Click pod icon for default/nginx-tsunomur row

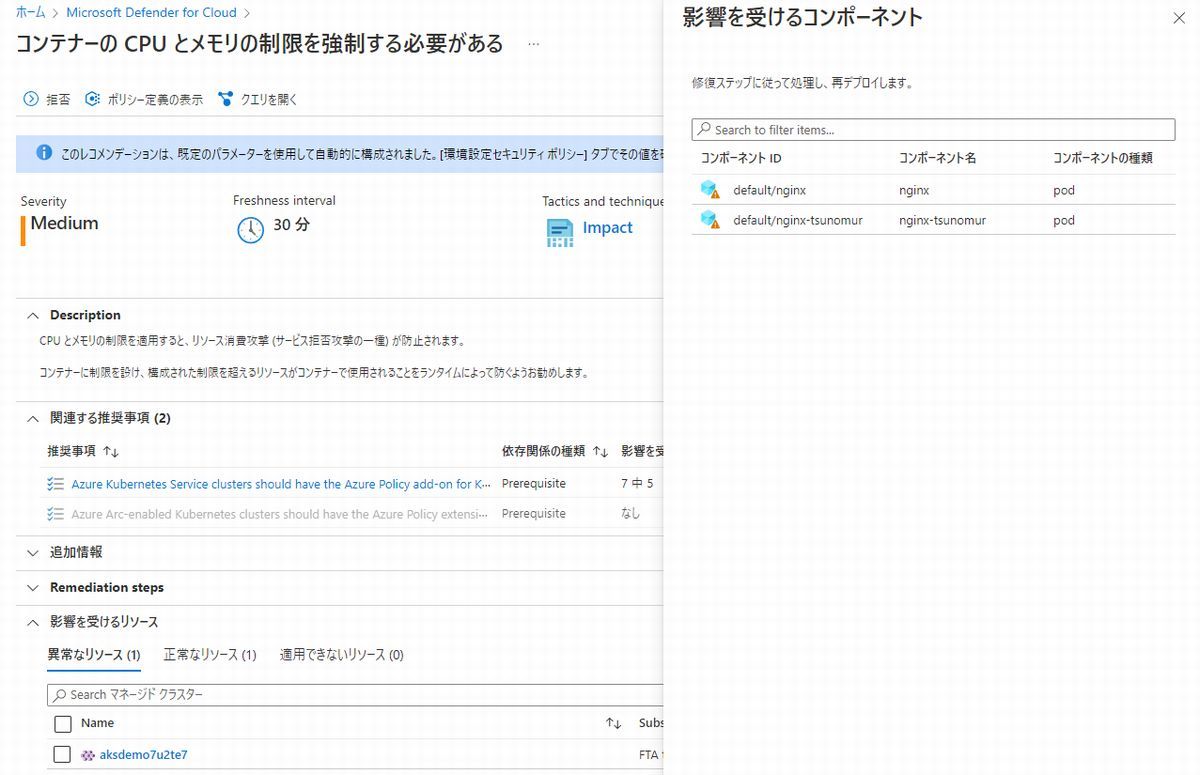710,220
